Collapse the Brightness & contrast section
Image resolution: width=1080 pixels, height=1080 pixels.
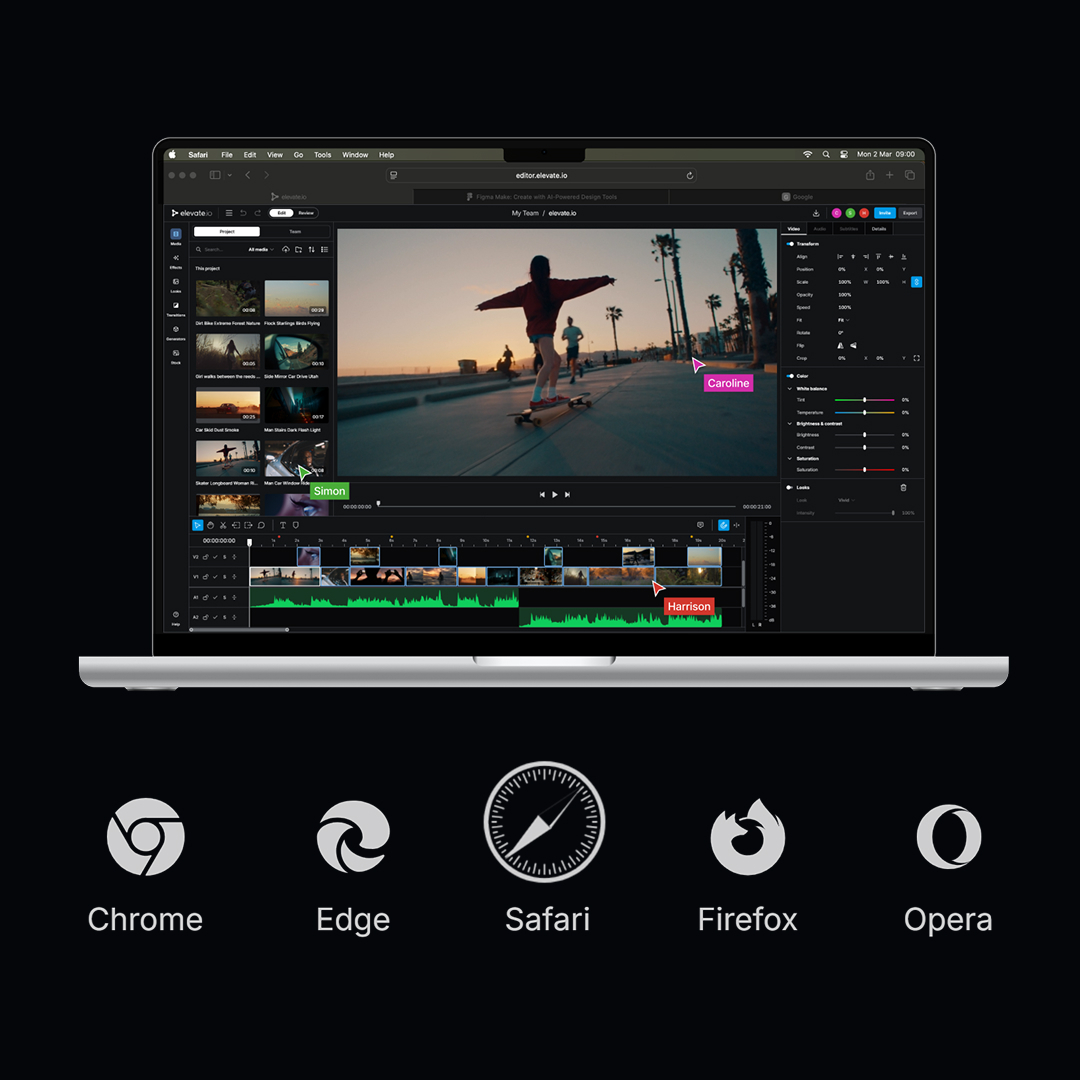[789, 424]
